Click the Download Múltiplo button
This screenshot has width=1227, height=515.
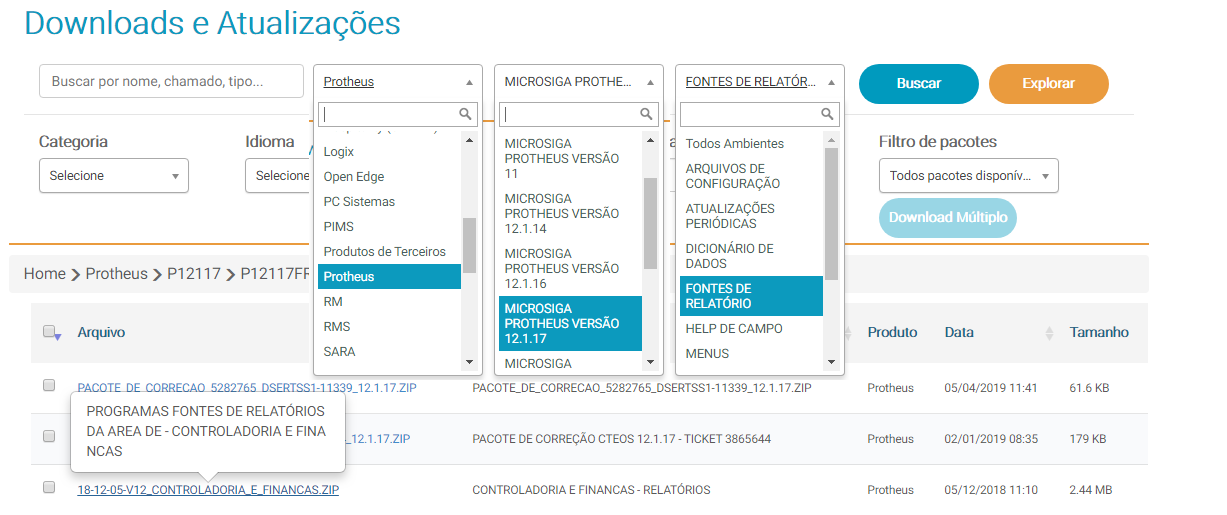coord(947,218)
